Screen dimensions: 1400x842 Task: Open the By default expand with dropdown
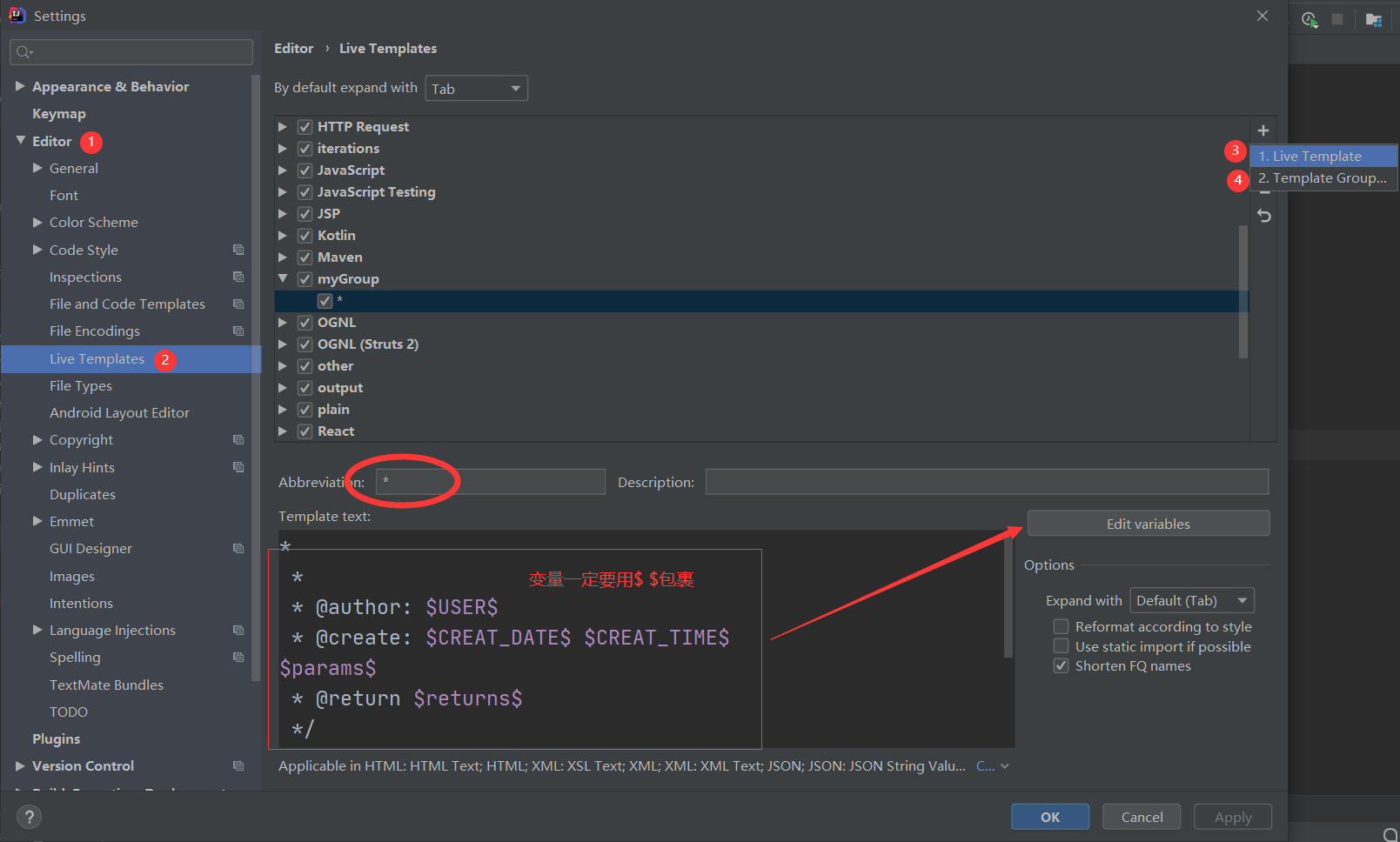[x=476, y=87]
